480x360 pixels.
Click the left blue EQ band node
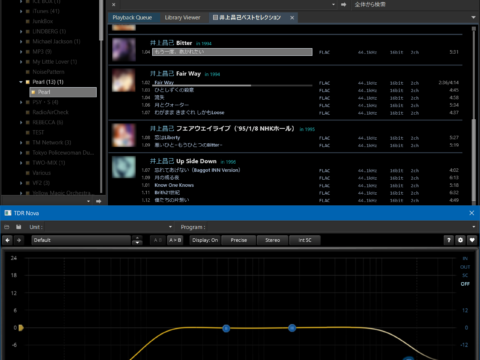pyautogui.click(x=226, y=329)
